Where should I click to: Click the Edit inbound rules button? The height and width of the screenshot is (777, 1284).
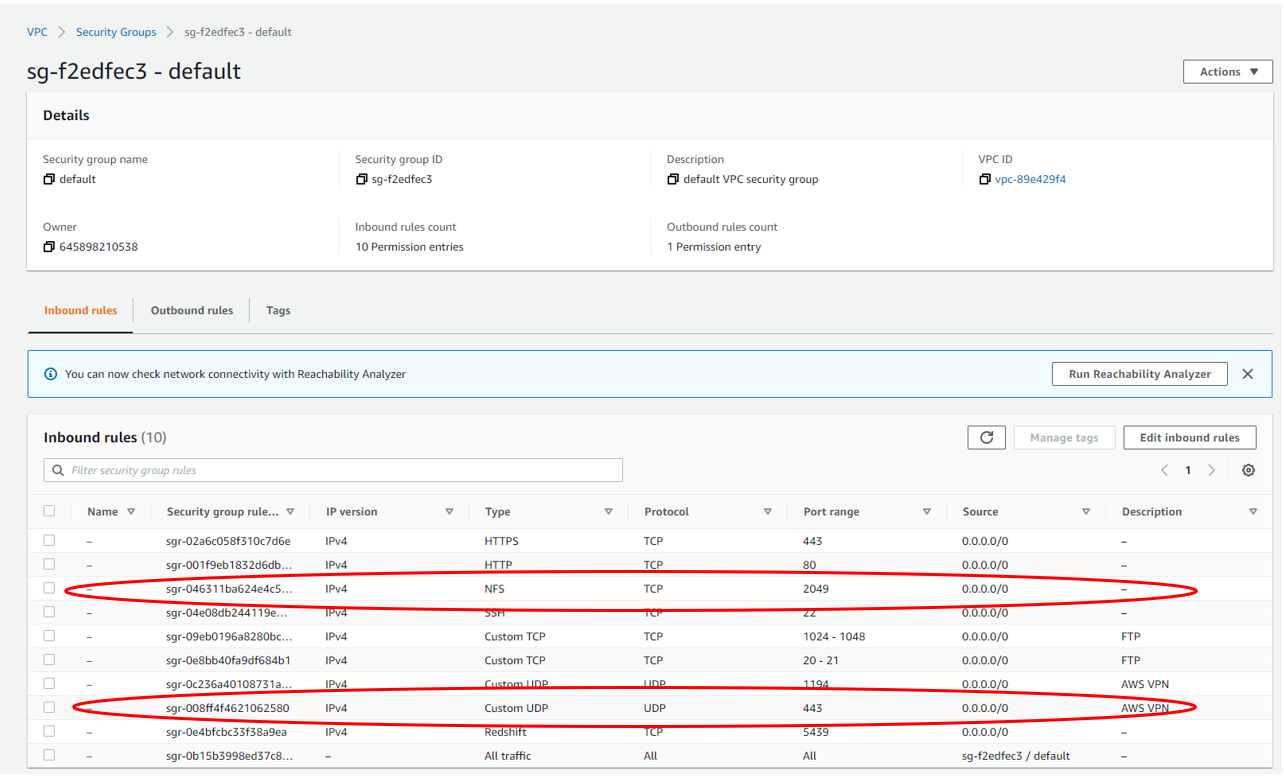(x=1189, y=438)
